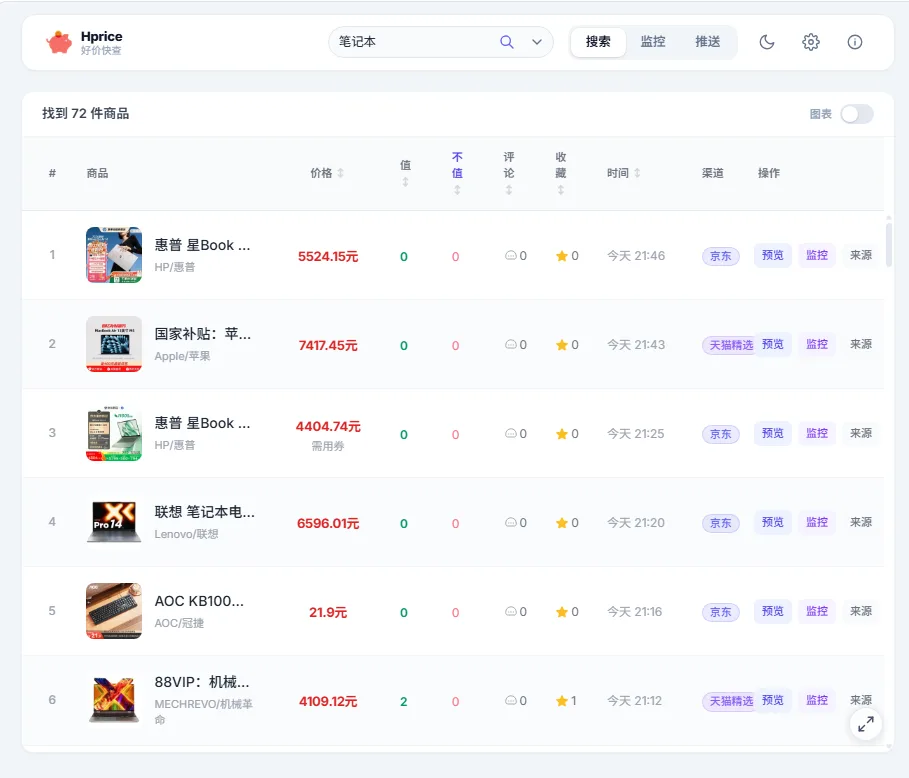Click the comment bubble icon in row 1
The image size is (909, 778).
510,255
